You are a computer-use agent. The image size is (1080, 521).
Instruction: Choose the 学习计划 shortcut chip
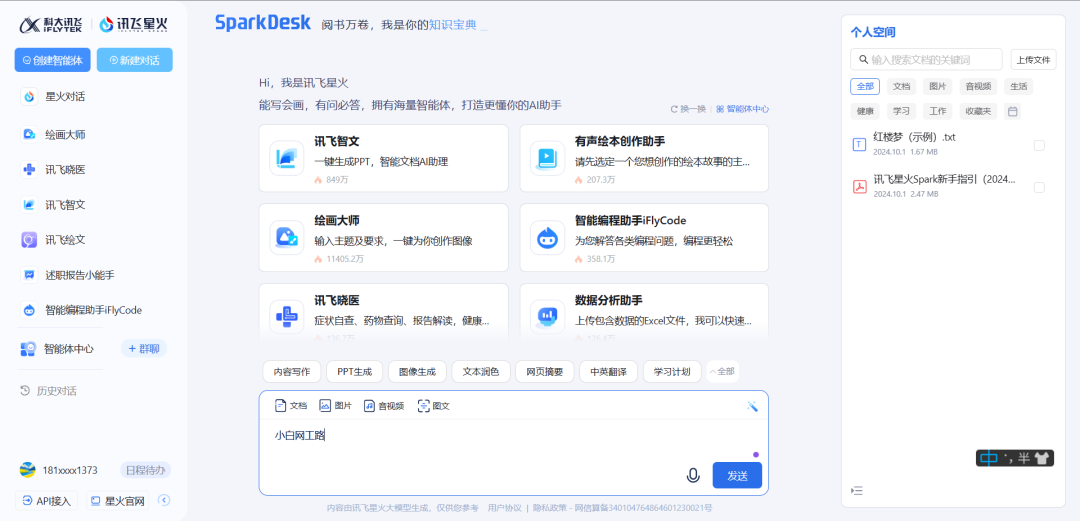[x=672, y=371]
